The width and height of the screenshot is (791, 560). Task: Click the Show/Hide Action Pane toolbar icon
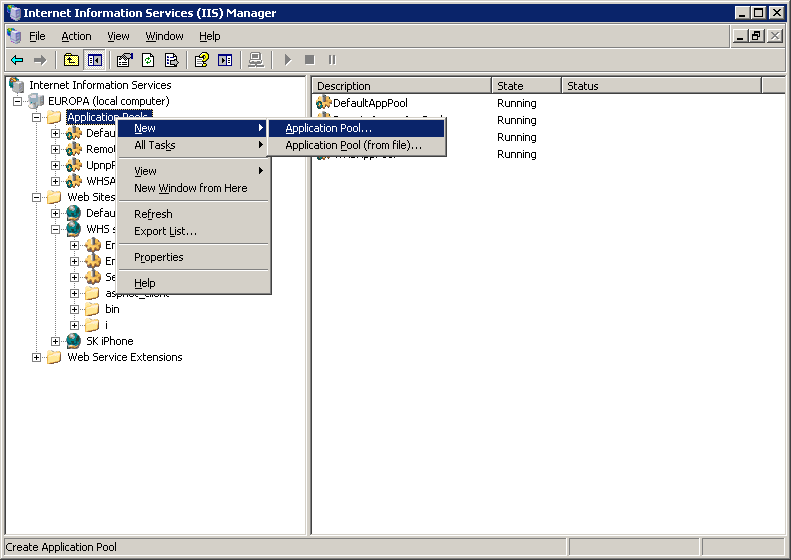pos(225,61)
